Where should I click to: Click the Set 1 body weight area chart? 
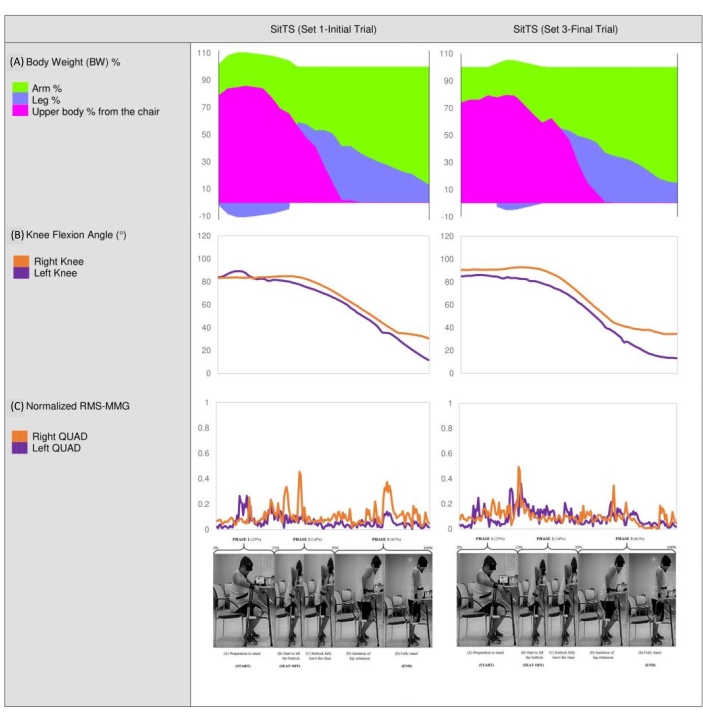324,135
